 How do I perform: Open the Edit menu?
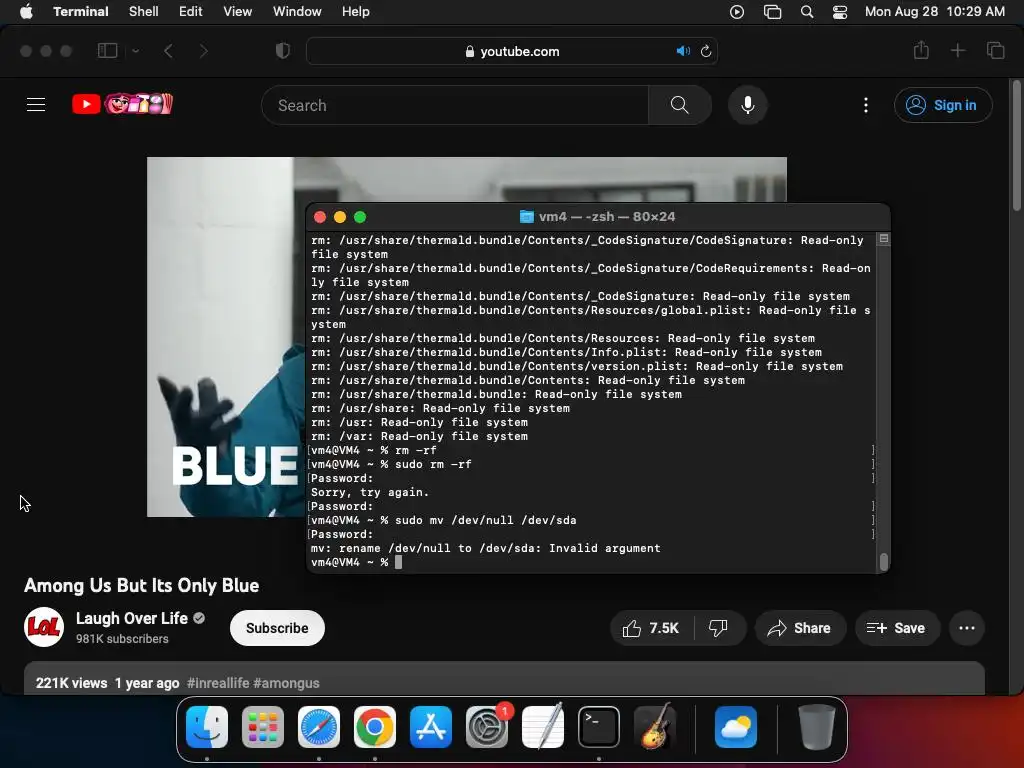190,11
